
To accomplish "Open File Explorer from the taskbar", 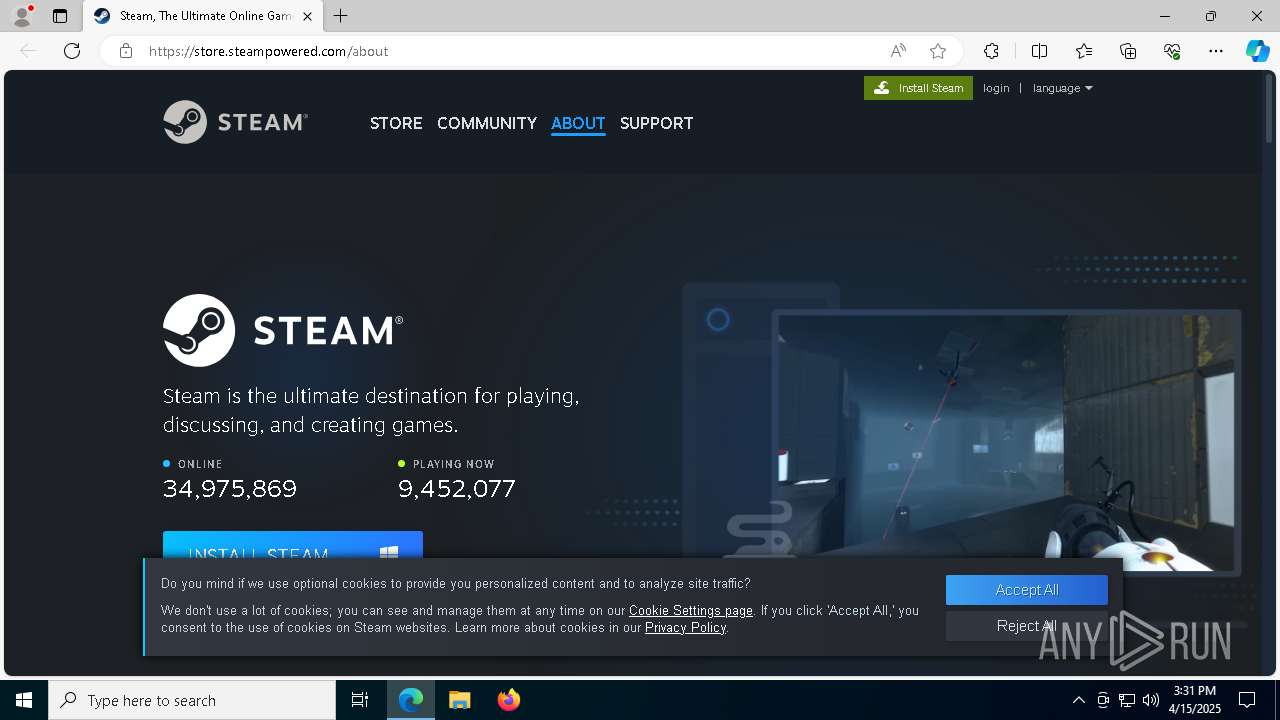I will [x=460, y=700].
